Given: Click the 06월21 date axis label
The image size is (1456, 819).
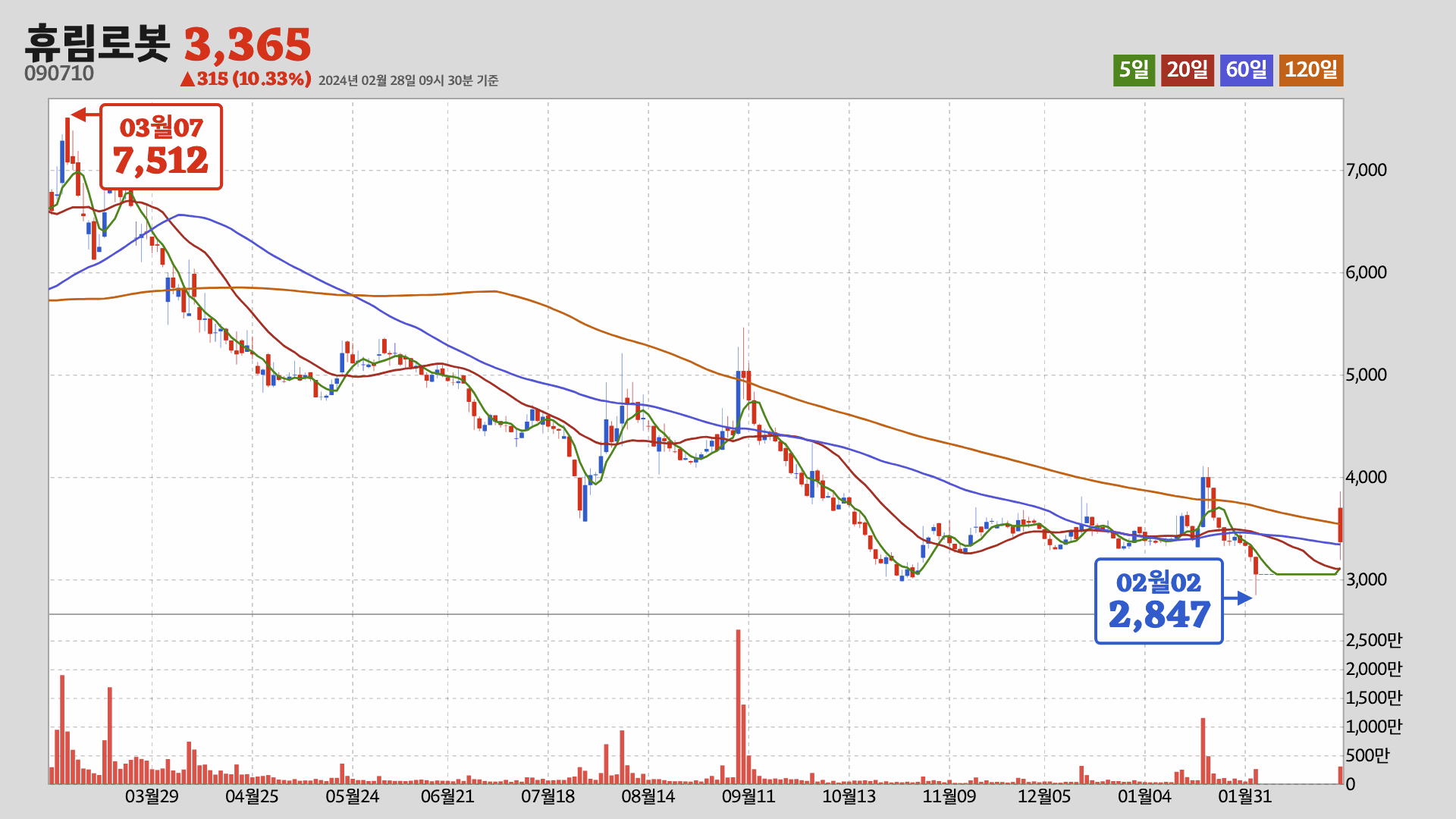Looking at the screenshot, I should pyautogui.click(x=447, y=796).
